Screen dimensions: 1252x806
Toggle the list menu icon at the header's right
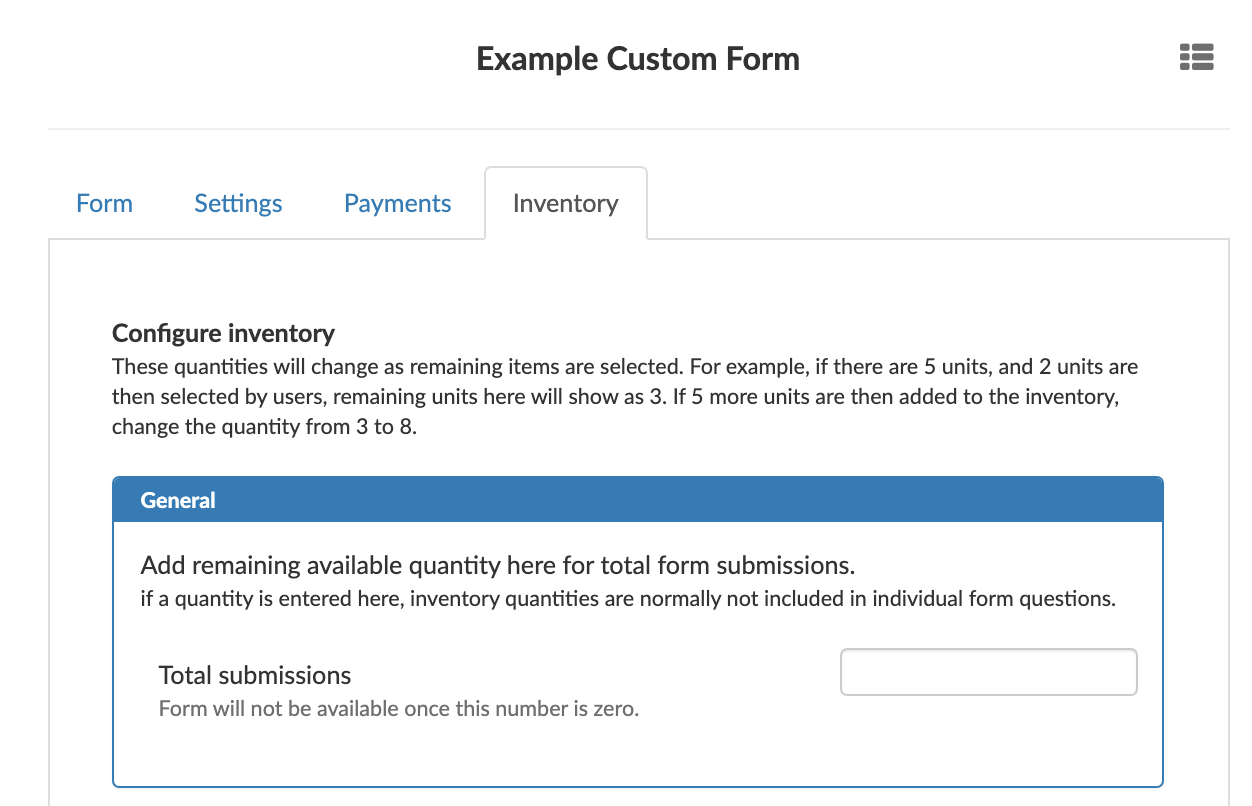(x=1196, y=57)
